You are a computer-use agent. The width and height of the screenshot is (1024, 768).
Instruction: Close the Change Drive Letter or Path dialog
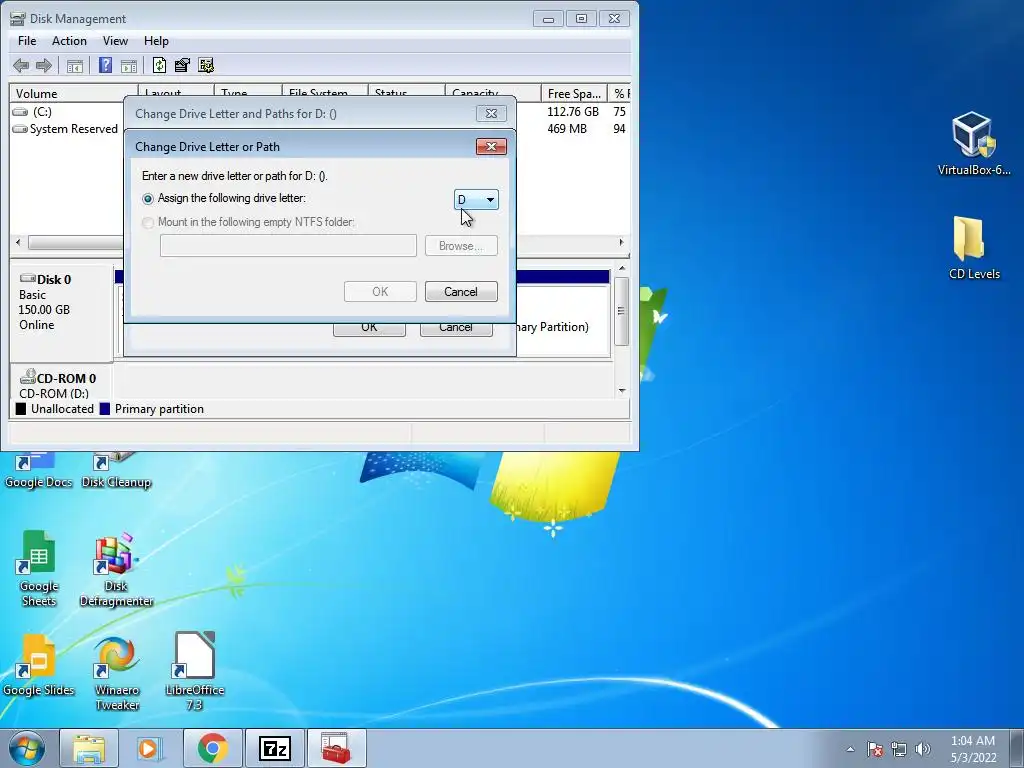(x=491, y=146)
